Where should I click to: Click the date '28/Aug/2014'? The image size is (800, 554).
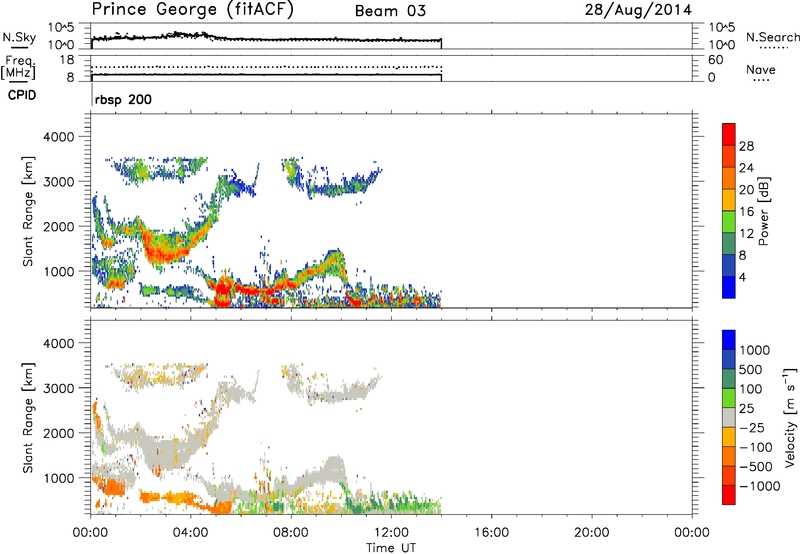click(638, 10)
